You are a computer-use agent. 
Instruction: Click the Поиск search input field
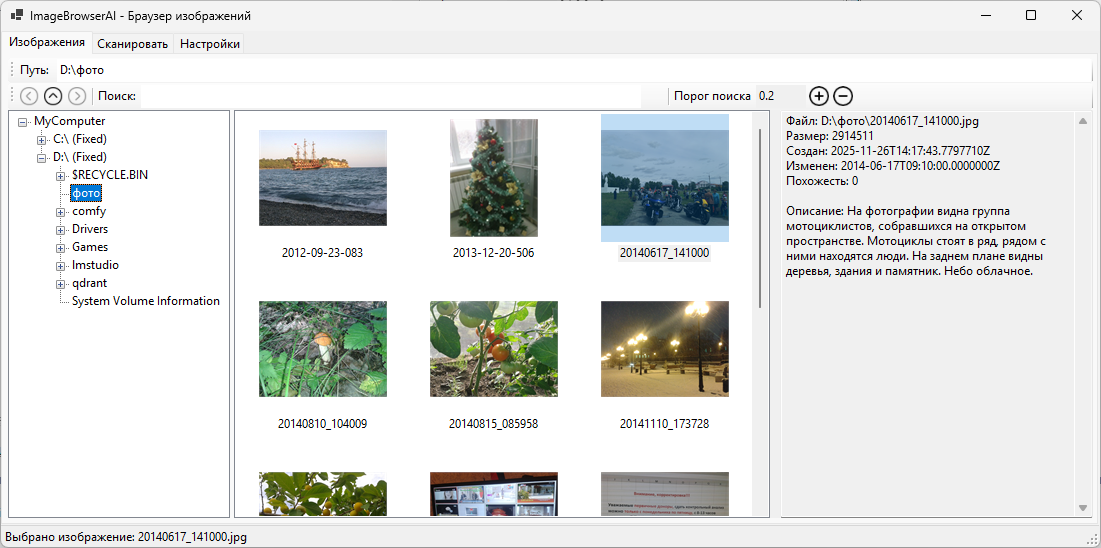click(x=390, y=96)
